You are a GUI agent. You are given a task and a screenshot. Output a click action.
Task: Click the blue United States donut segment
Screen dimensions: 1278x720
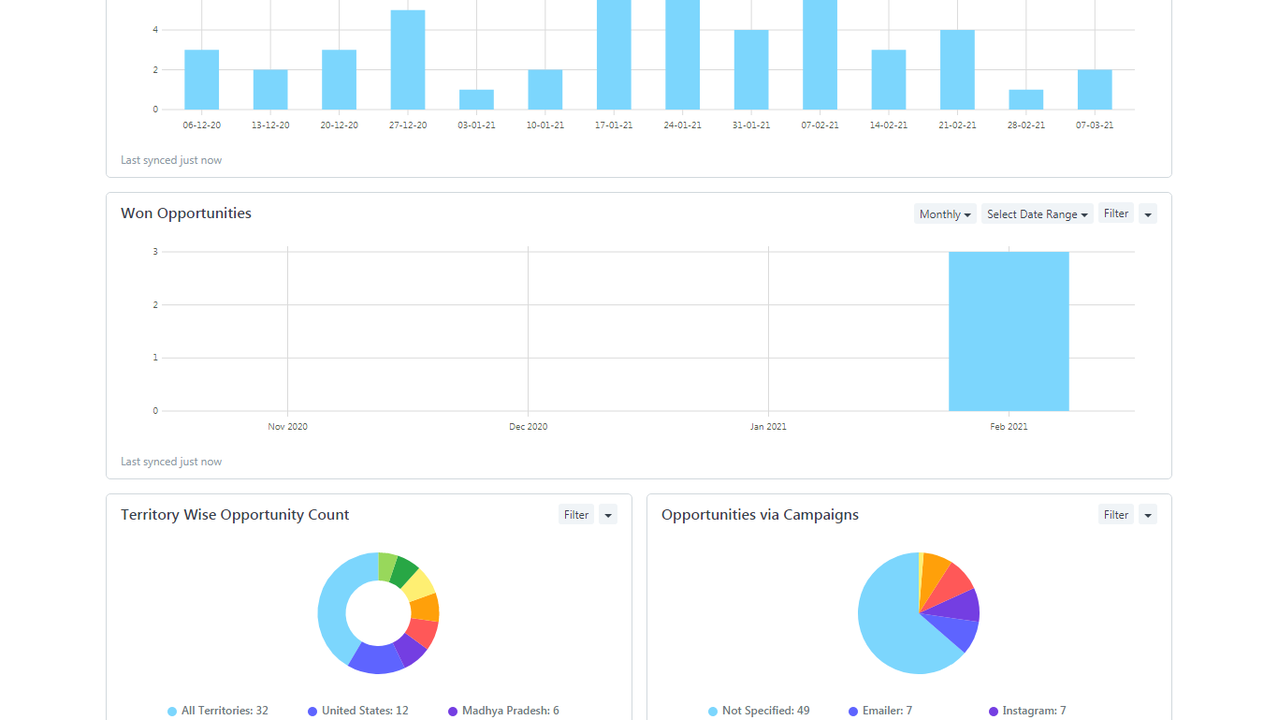click(x=375, y=659)
